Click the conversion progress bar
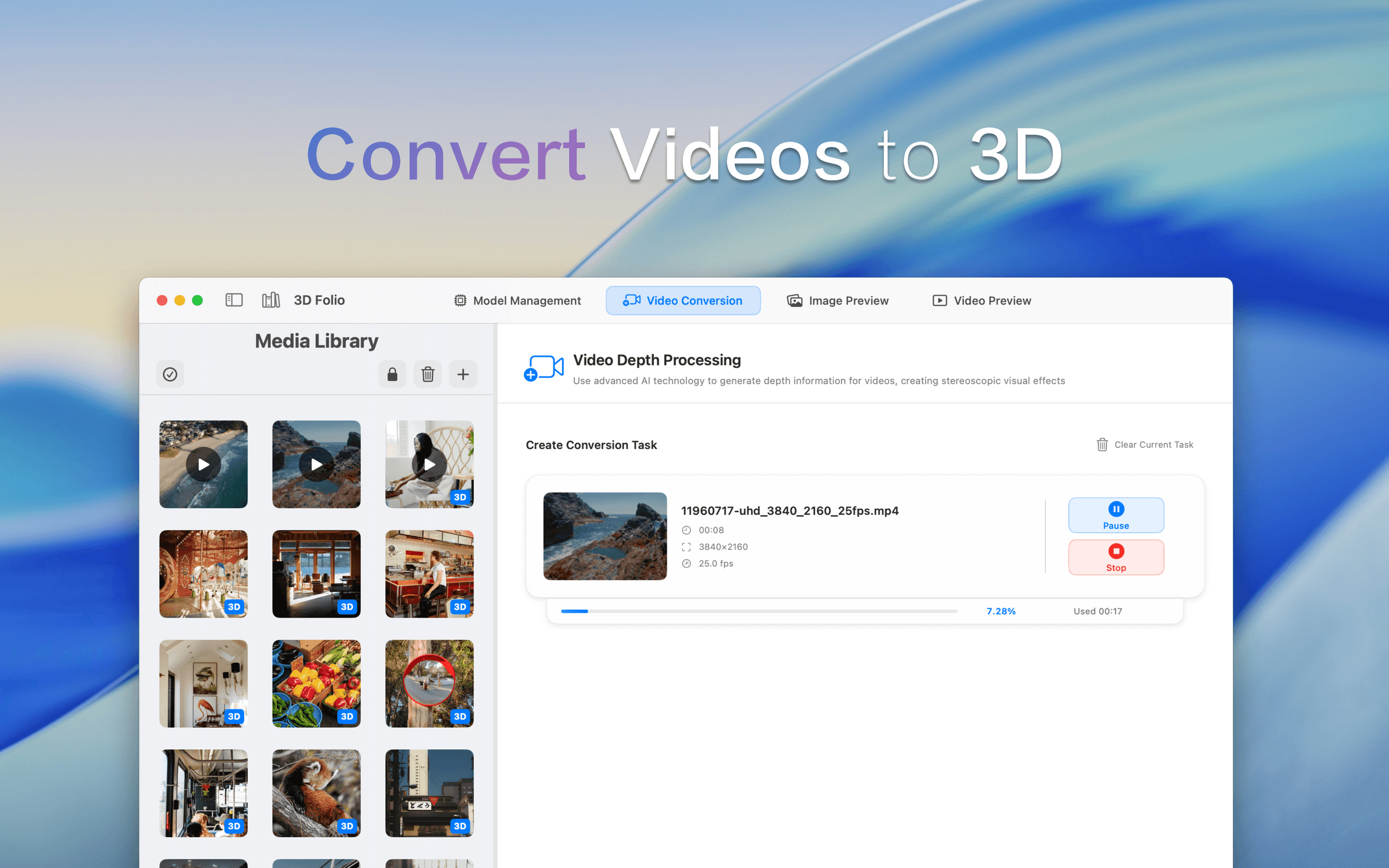 (x=758, y=611)
